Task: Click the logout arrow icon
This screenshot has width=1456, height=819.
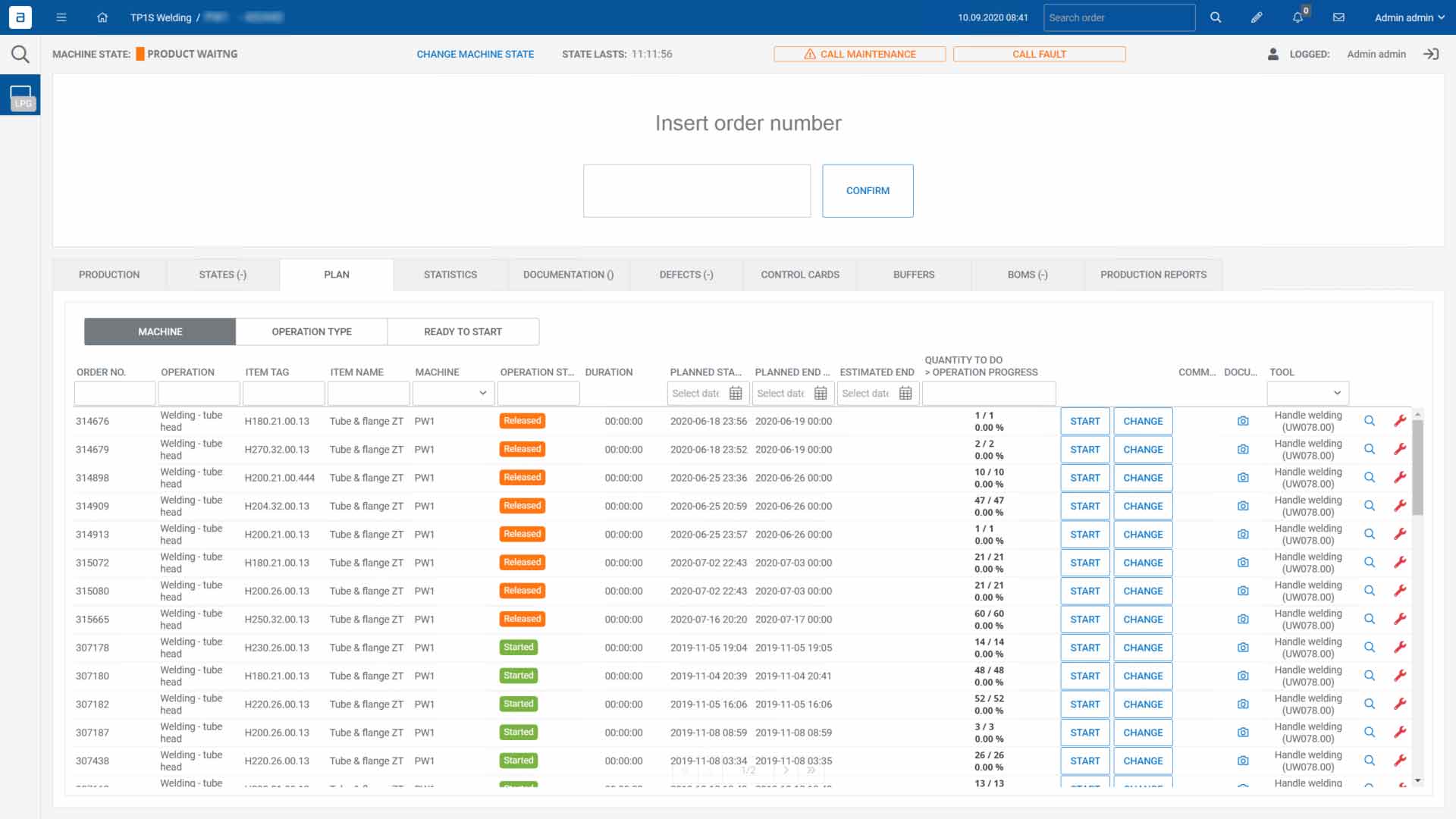Action: click(1431, 54)
